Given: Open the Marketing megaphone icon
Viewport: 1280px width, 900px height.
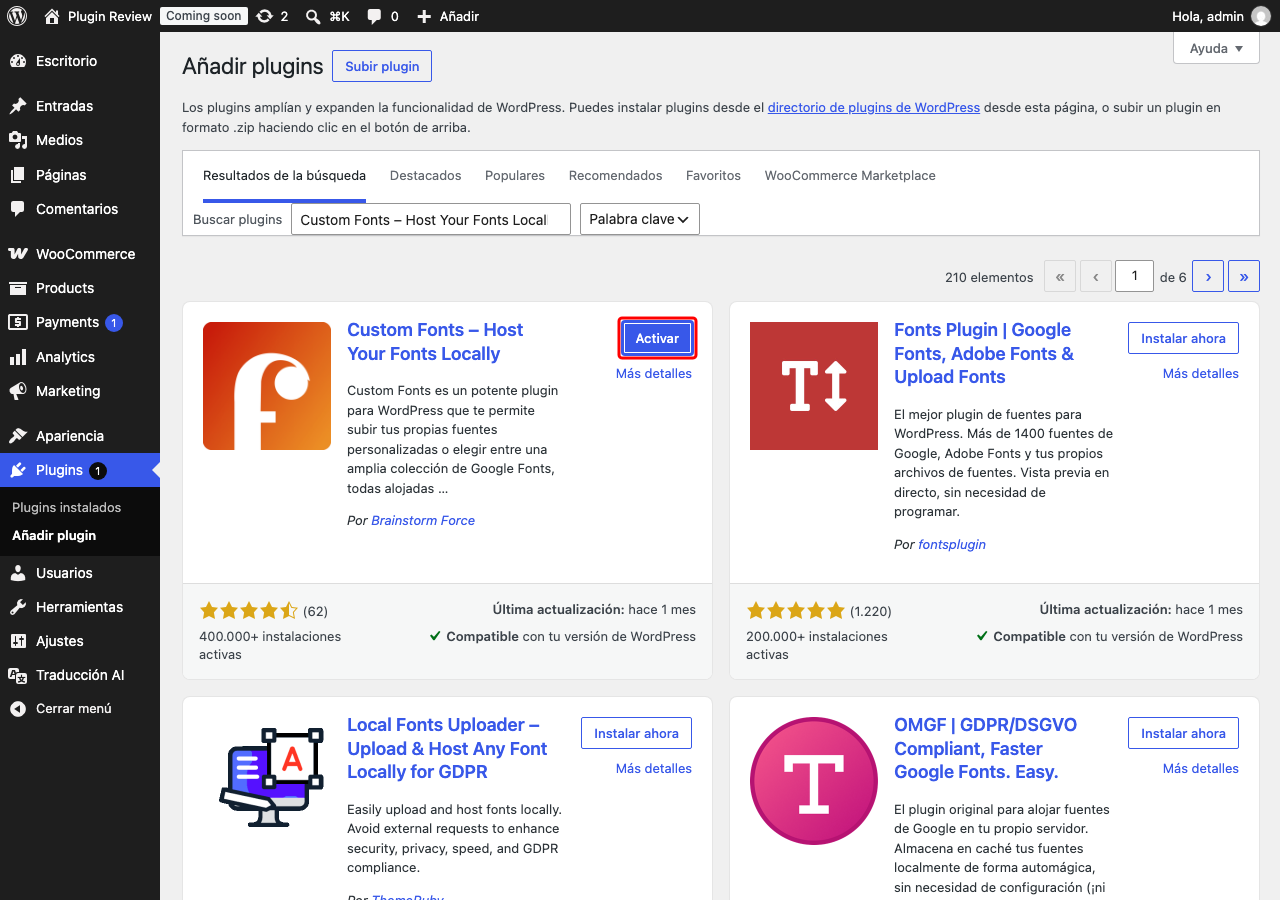Looking at the screenshot, I should pyautogui.click(x=18, y=391).
